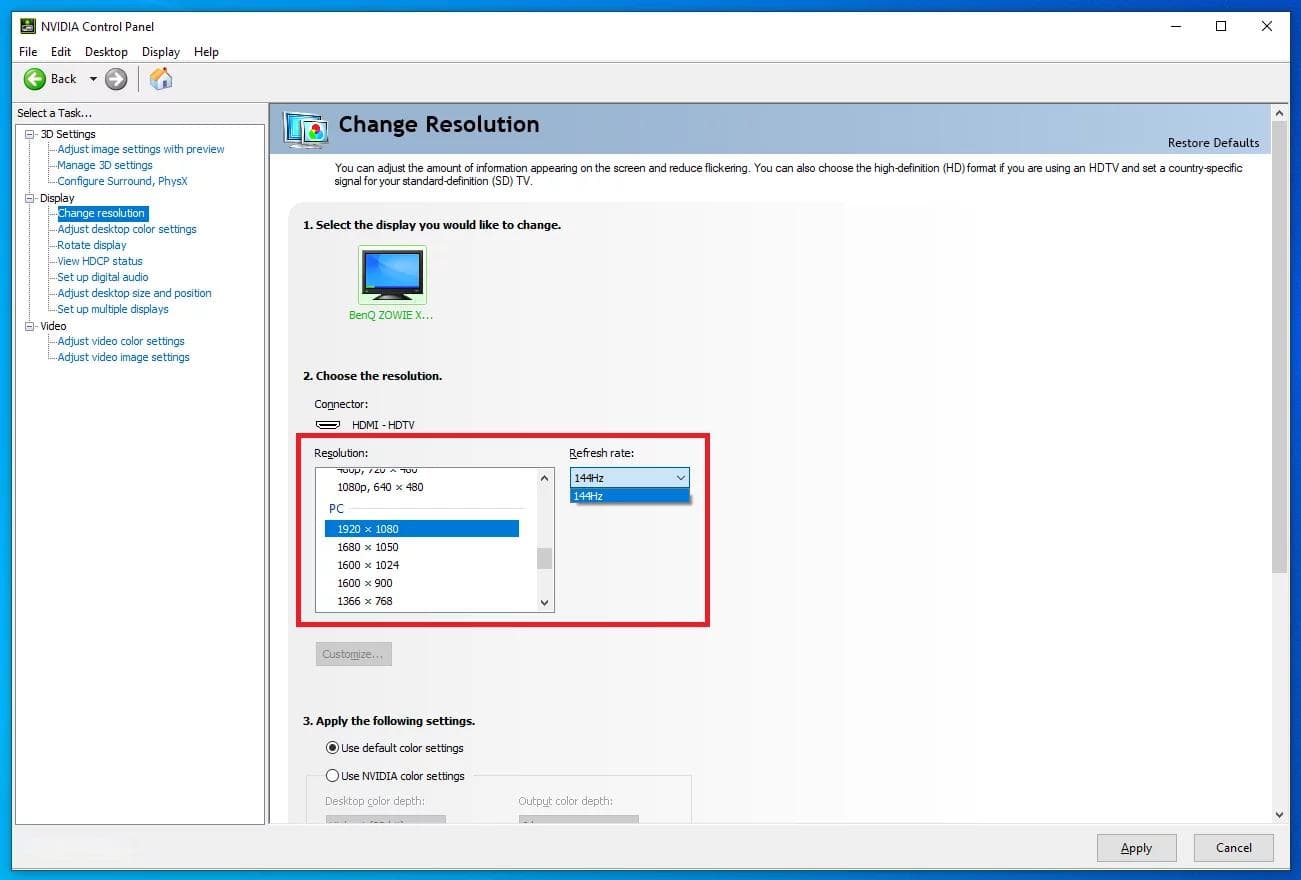Open the Display menu
1301x880 pixels.
coord(161,52)
